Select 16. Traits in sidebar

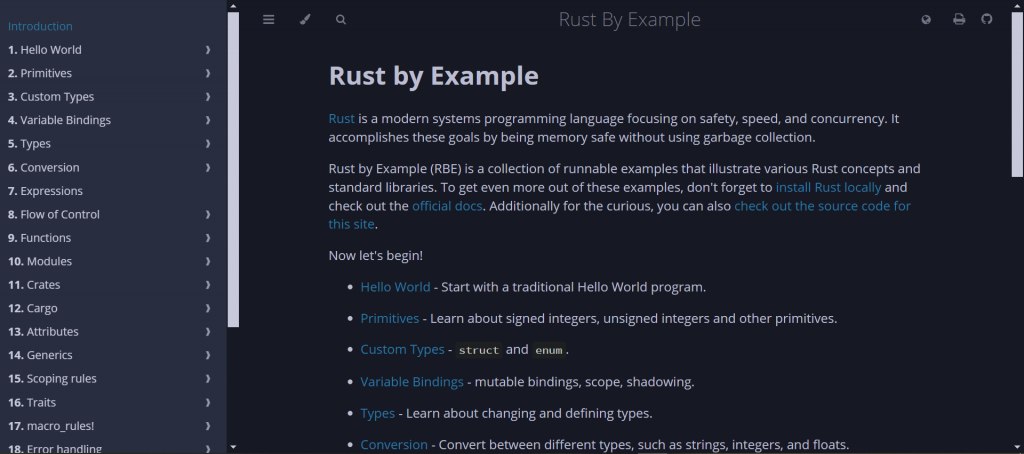(32, 402)
